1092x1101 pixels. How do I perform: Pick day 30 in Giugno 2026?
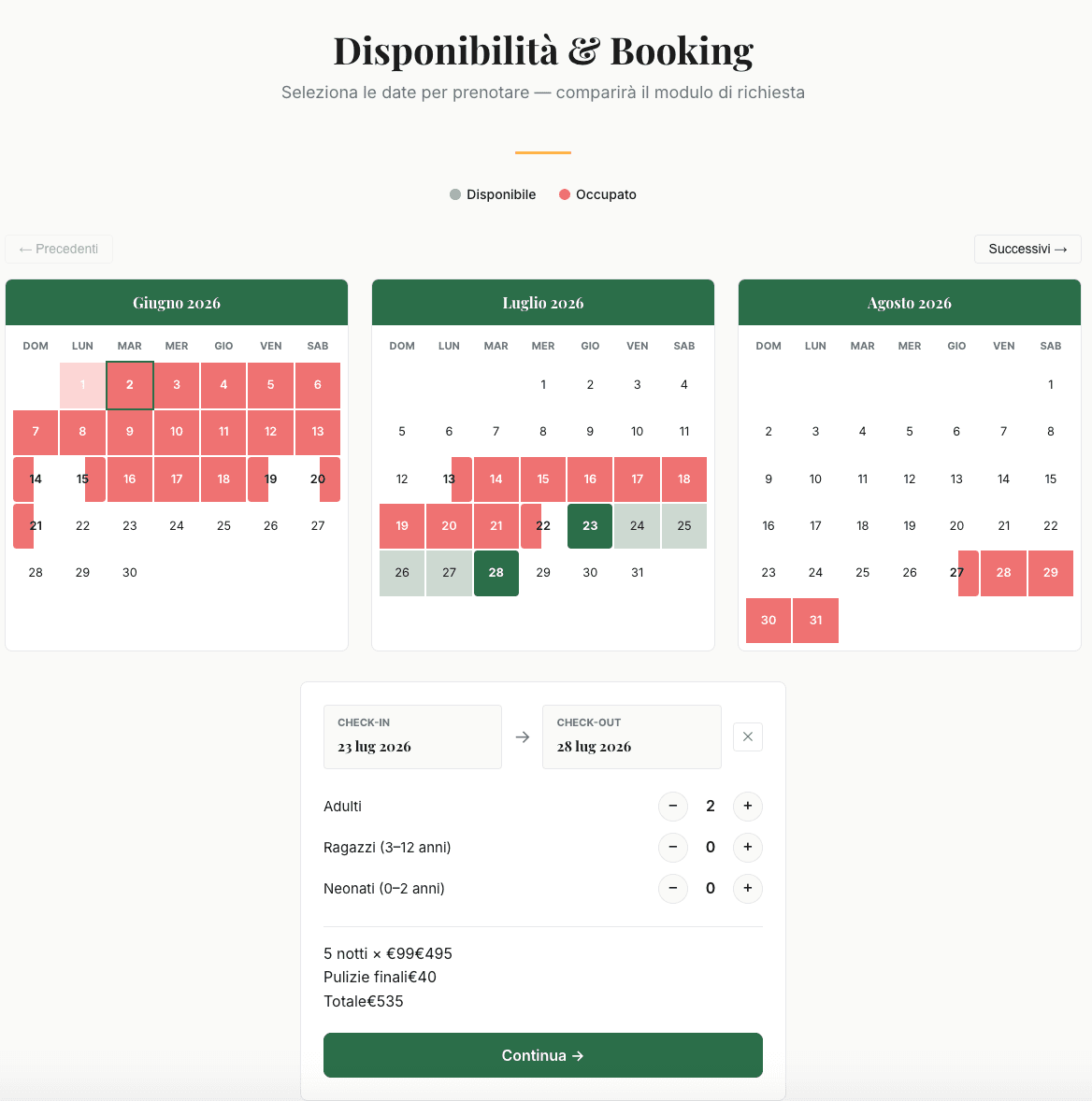[x=130, y=573]
